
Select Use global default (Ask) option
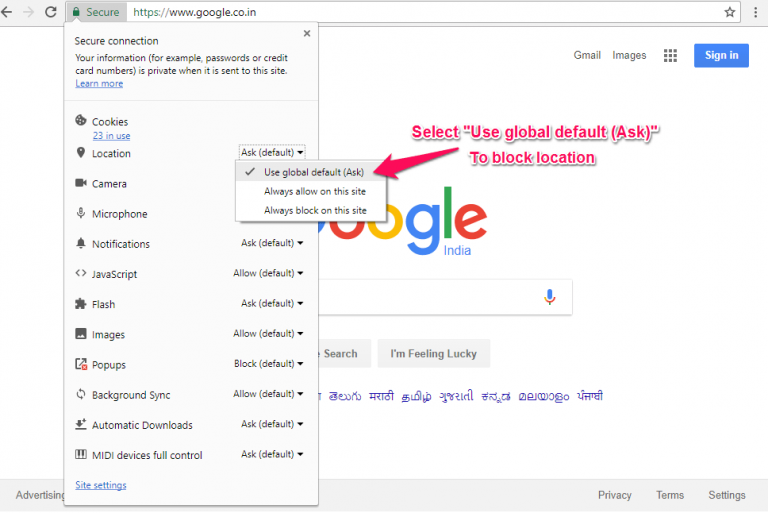(x=311, y=172)
